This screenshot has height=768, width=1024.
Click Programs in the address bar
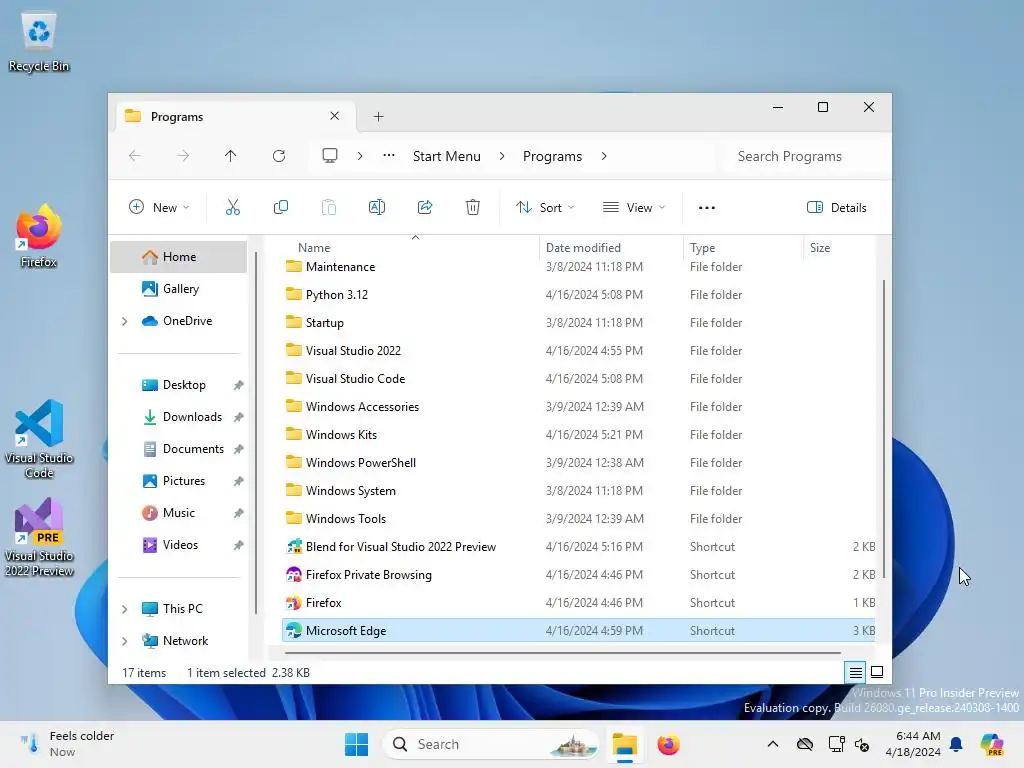coord(552,156)
